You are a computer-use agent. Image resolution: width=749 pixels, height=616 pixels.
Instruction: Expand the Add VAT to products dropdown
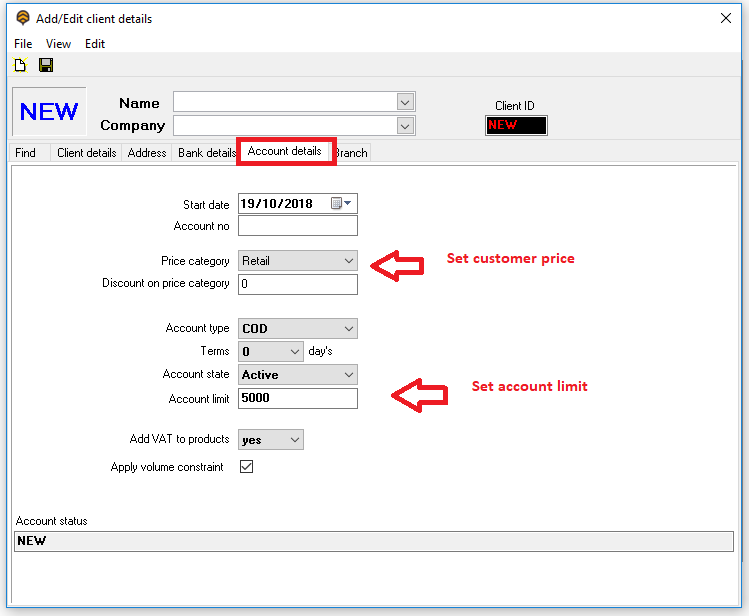click(x=294, y=440)
